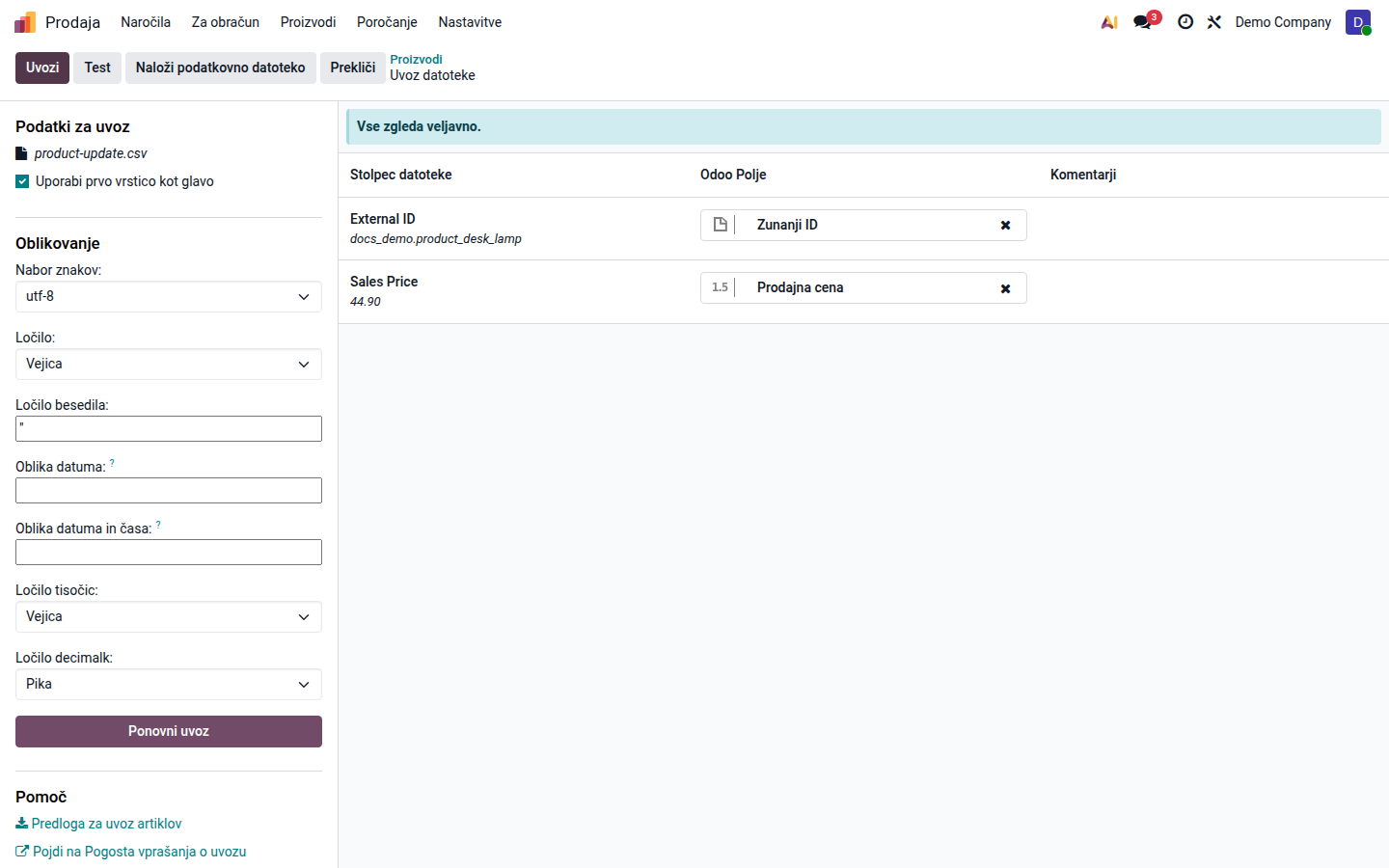Open the Prodaja app home logo
The width and height of the screenshot is (1389, 868).
(25, 22)
